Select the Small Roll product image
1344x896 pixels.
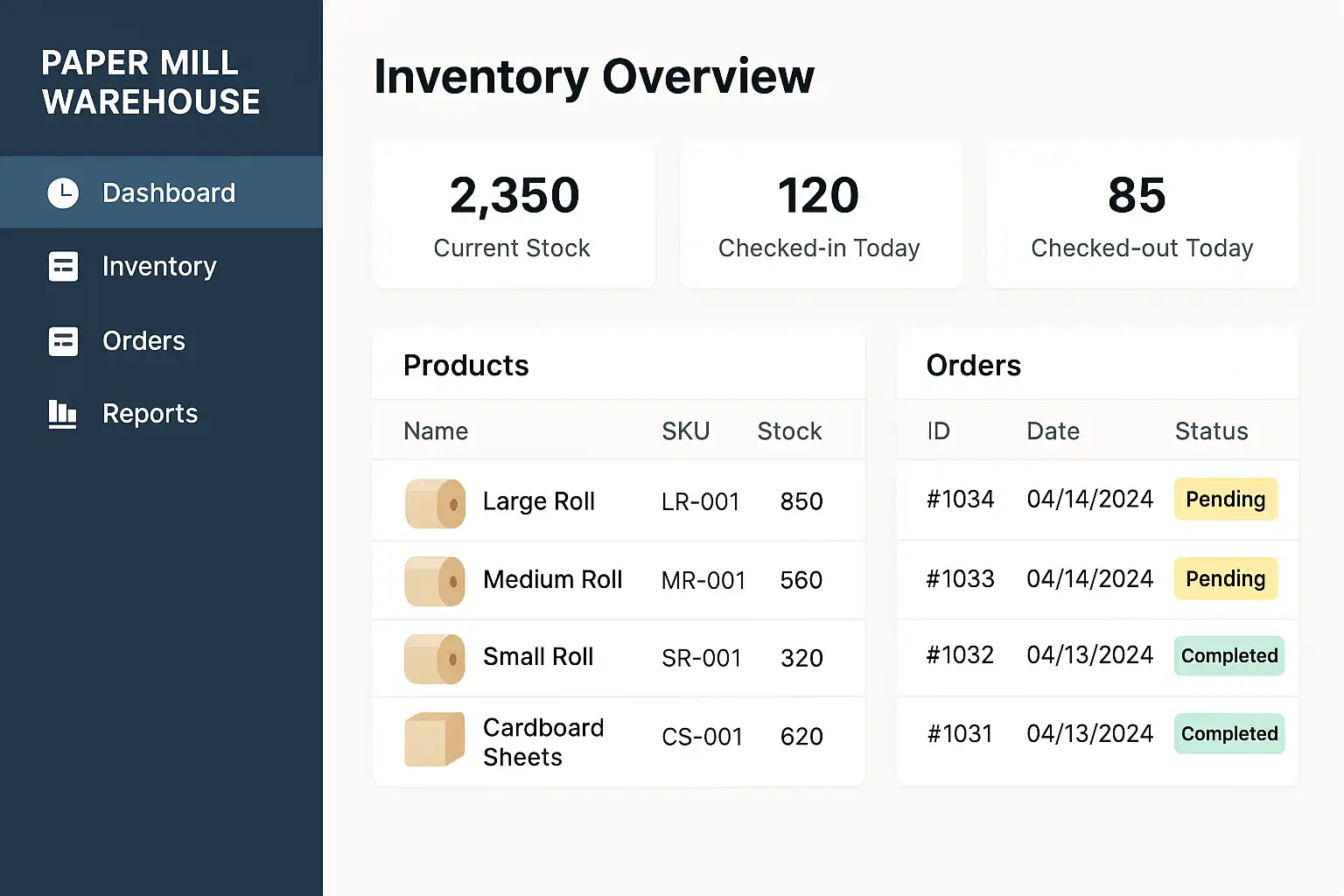point(435,659)
